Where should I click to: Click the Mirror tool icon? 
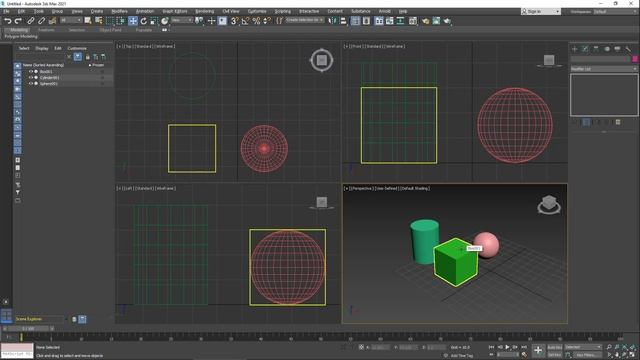click(x=333, y=21)
